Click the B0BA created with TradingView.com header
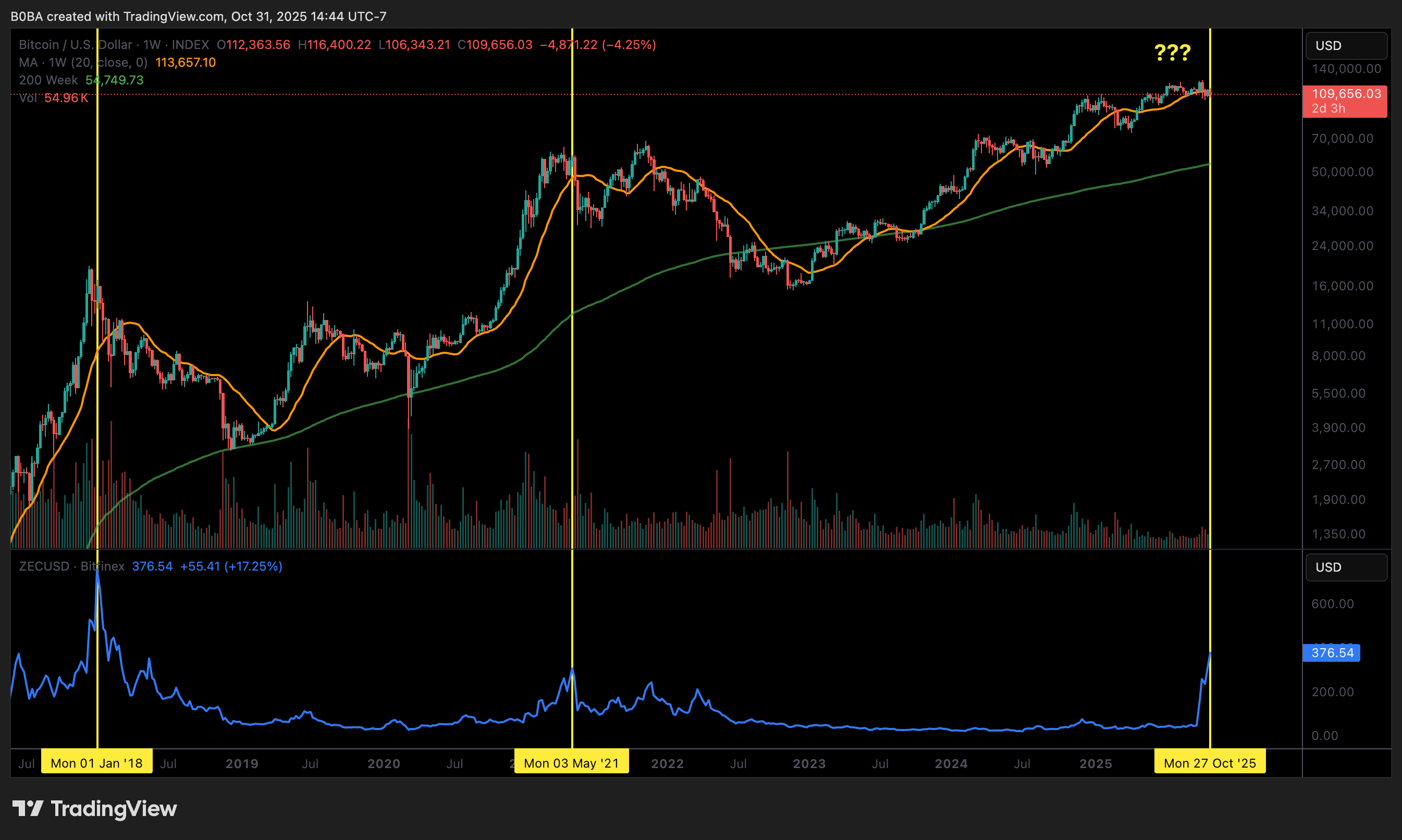Image resolution: width=1402 pixels, height=840 pixels. click(x=198, y=17)
